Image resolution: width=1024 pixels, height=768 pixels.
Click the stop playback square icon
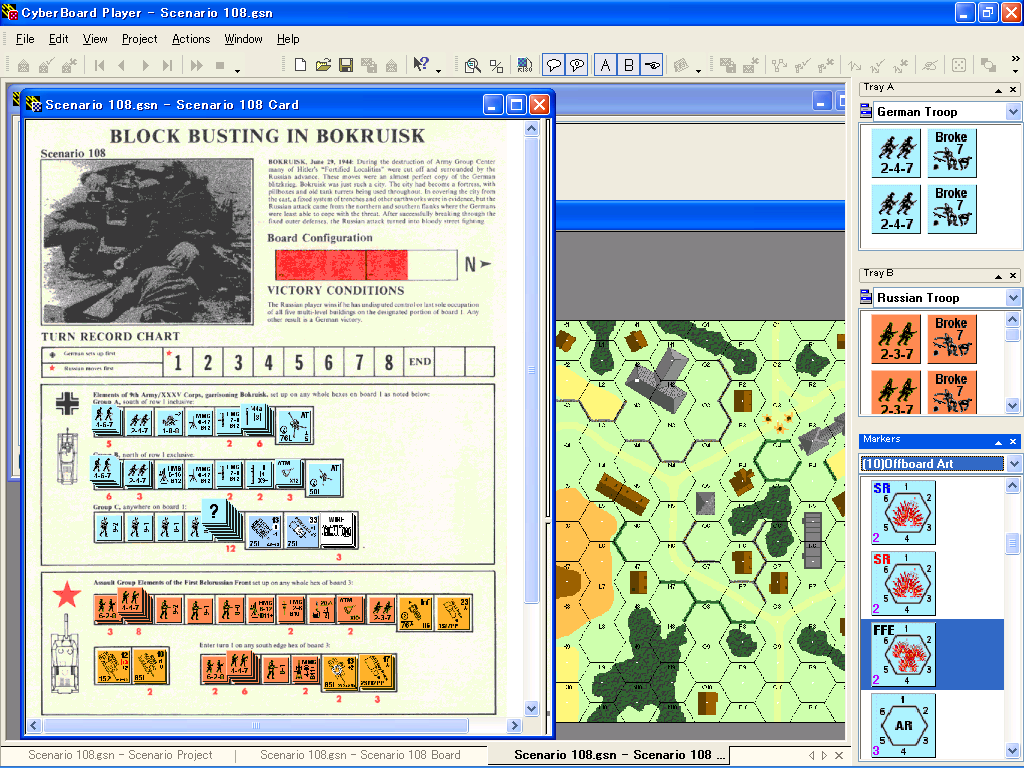tap(220, 65)
